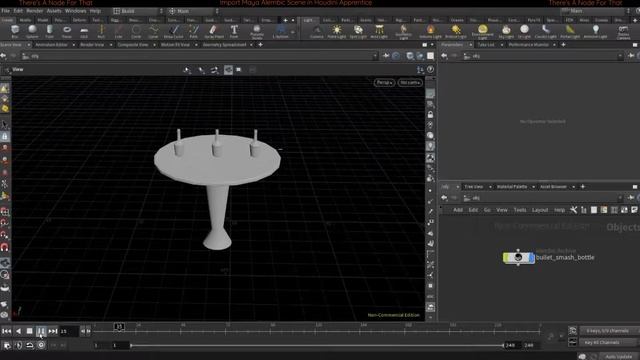The height and width of the screenshot is (360, 640).
Task: Select the Null shelf tool
Action: point(101,31)
